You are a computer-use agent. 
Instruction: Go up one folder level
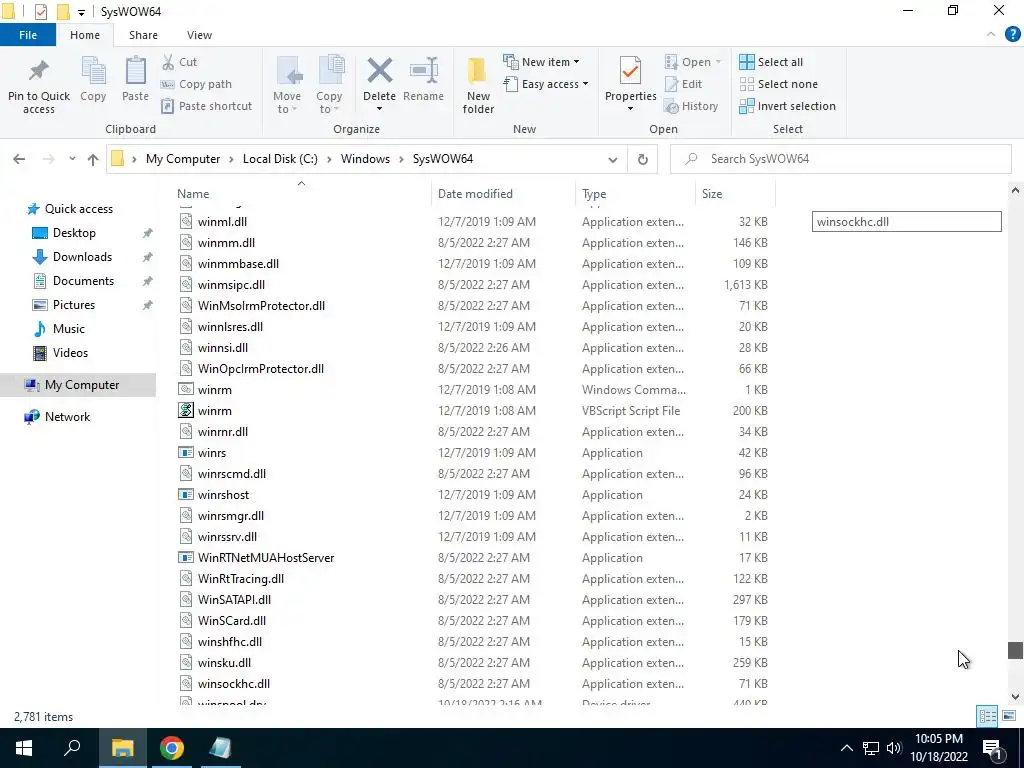coord(93,159)
